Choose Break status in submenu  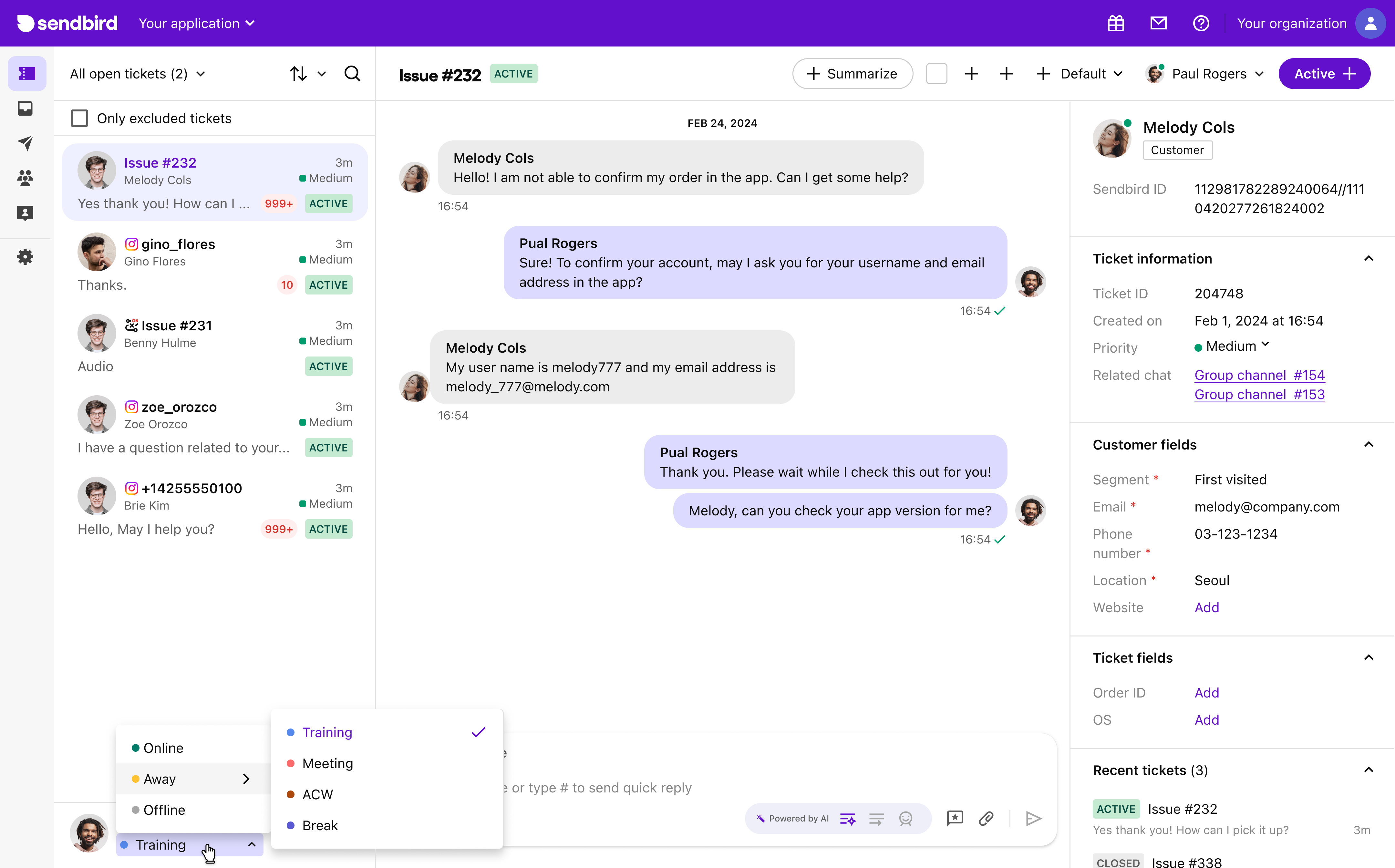click(320, 825)
